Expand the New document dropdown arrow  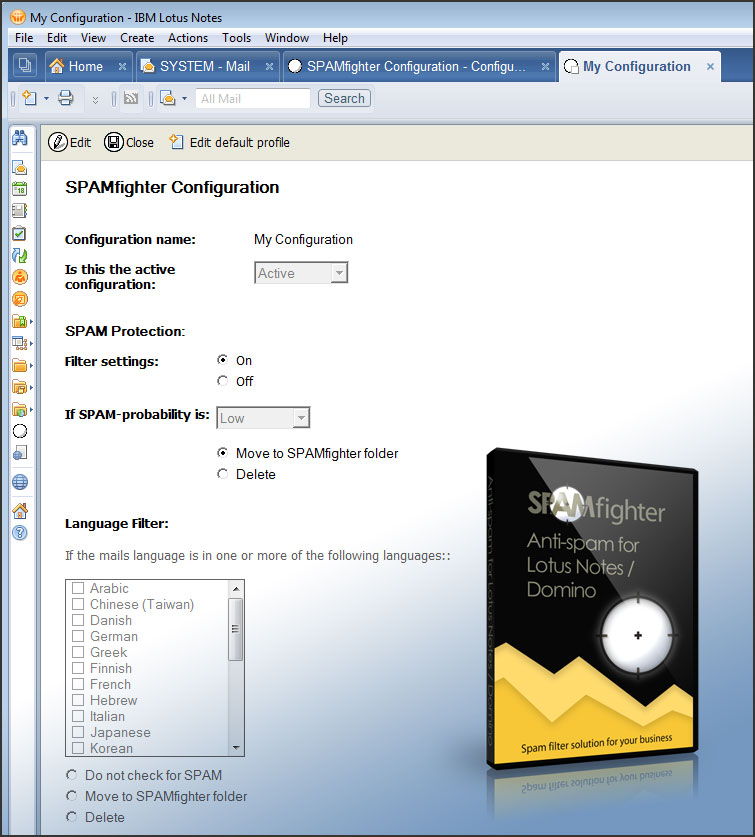point(46,98)
